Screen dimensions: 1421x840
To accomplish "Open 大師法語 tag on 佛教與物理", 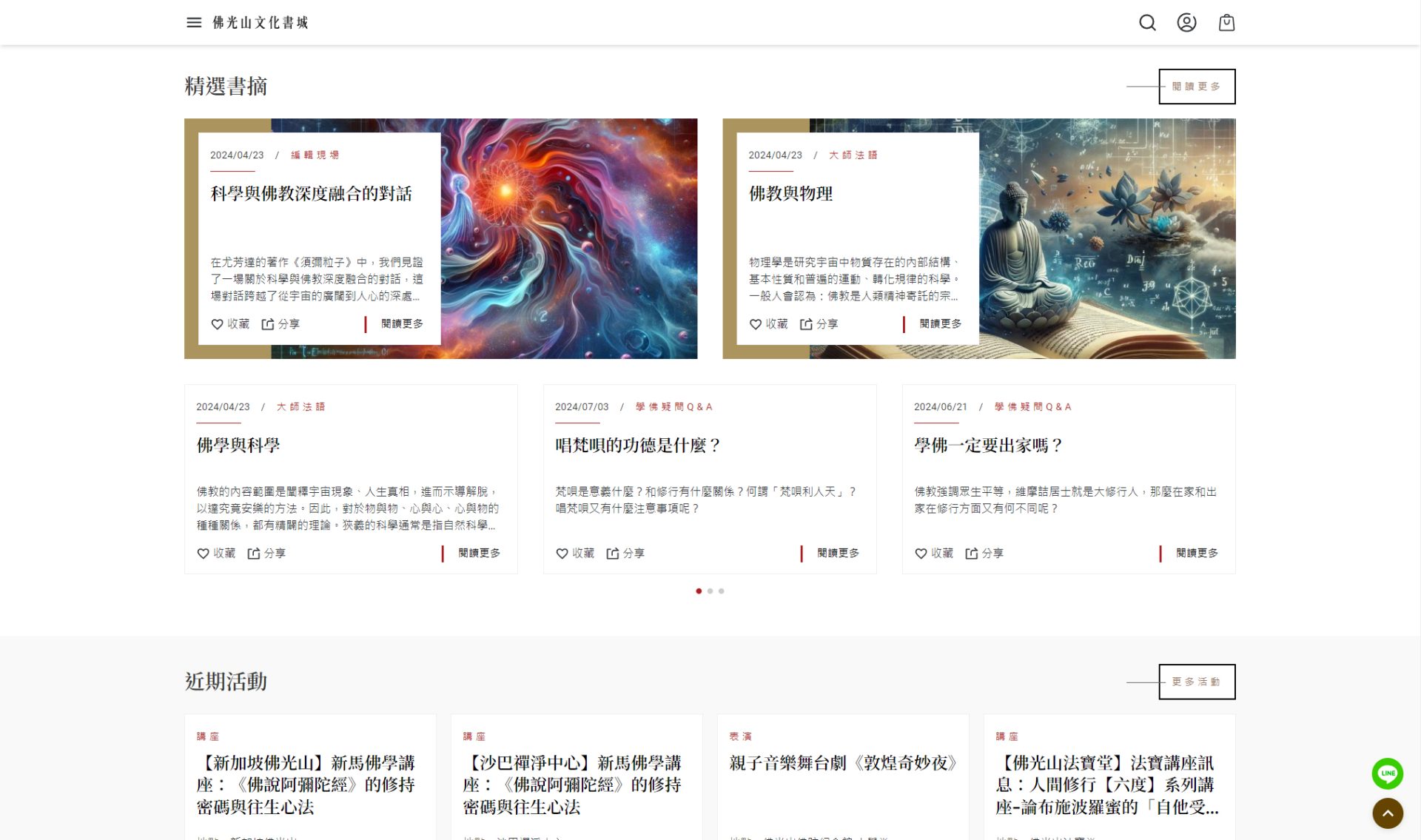I will [853, 155].
